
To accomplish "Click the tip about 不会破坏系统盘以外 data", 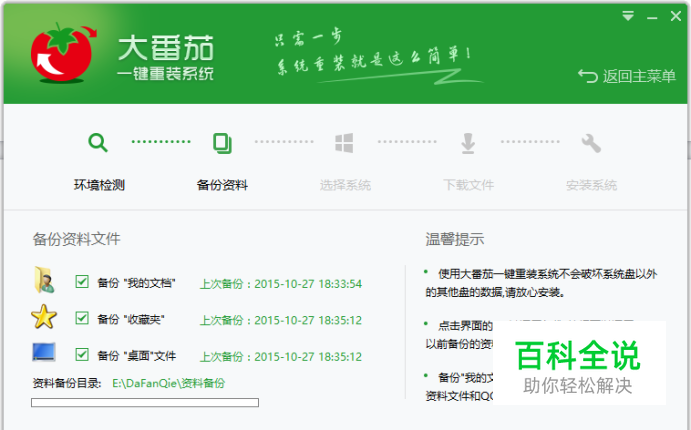I will tap(541, 283).
